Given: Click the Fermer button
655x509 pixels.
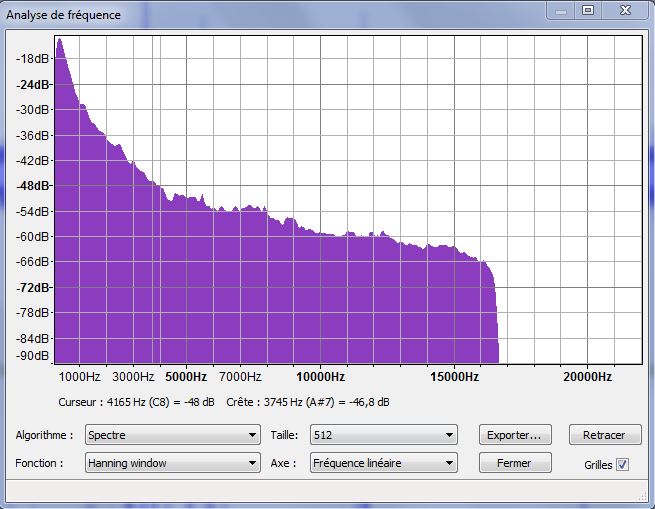Looking at the screenshot, I should (514, 463).
